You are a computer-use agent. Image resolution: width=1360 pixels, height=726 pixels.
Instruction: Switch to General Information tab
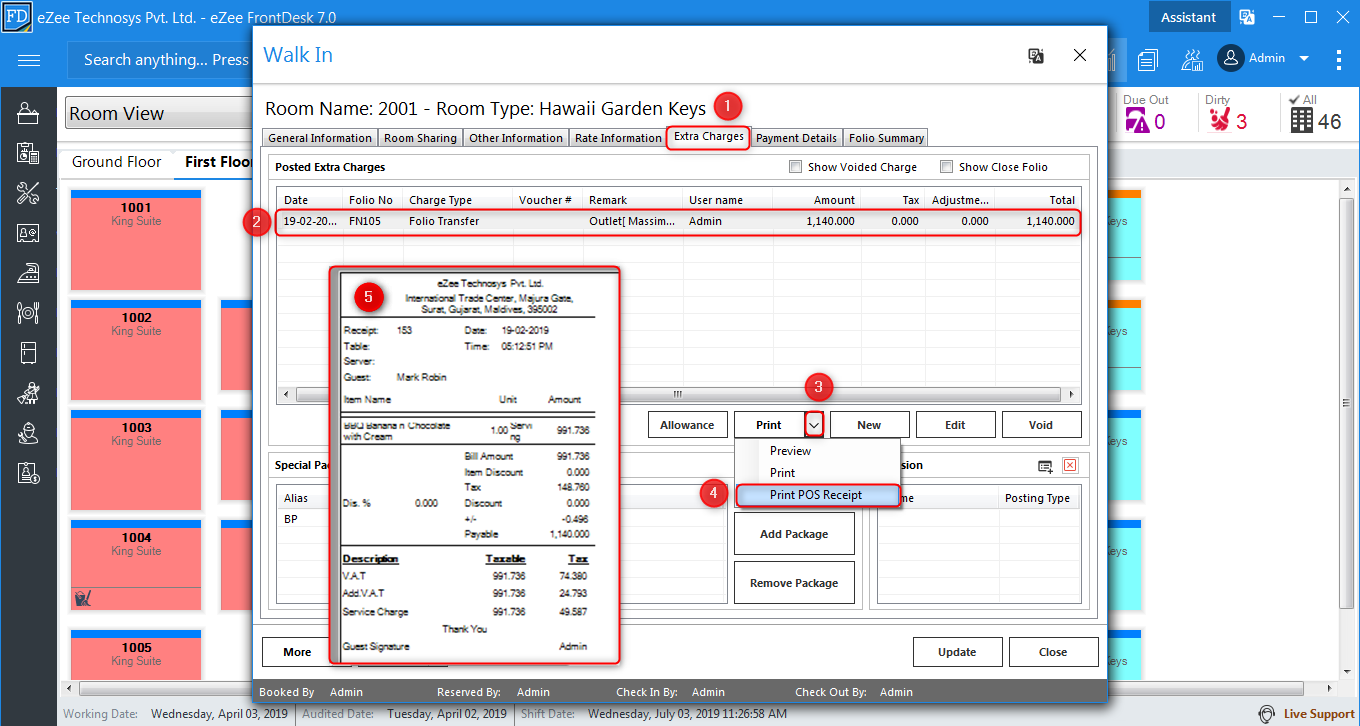point(320,138)
